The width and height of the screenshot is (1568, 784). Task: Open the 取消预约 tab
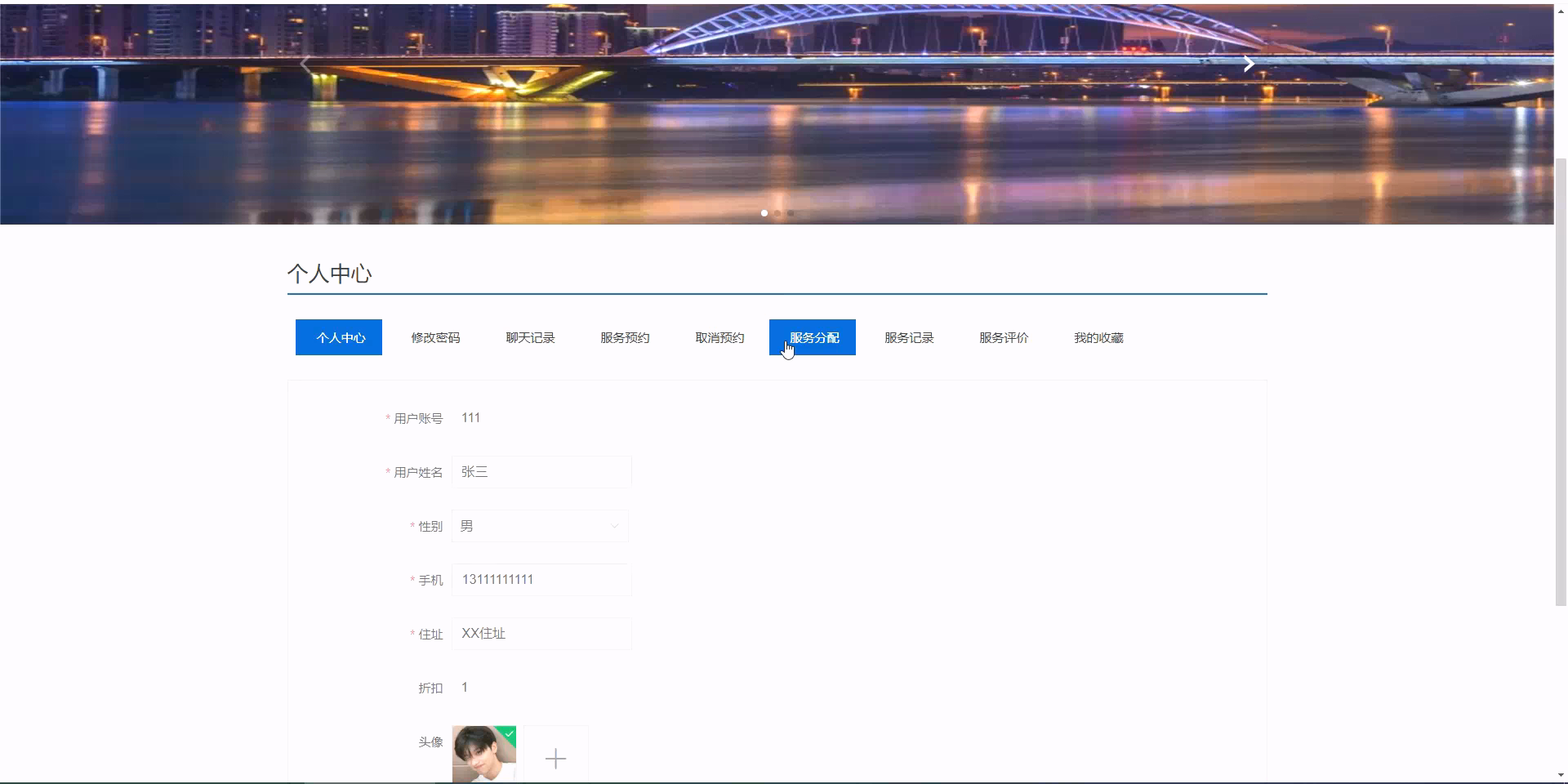[x=719, y=337]
